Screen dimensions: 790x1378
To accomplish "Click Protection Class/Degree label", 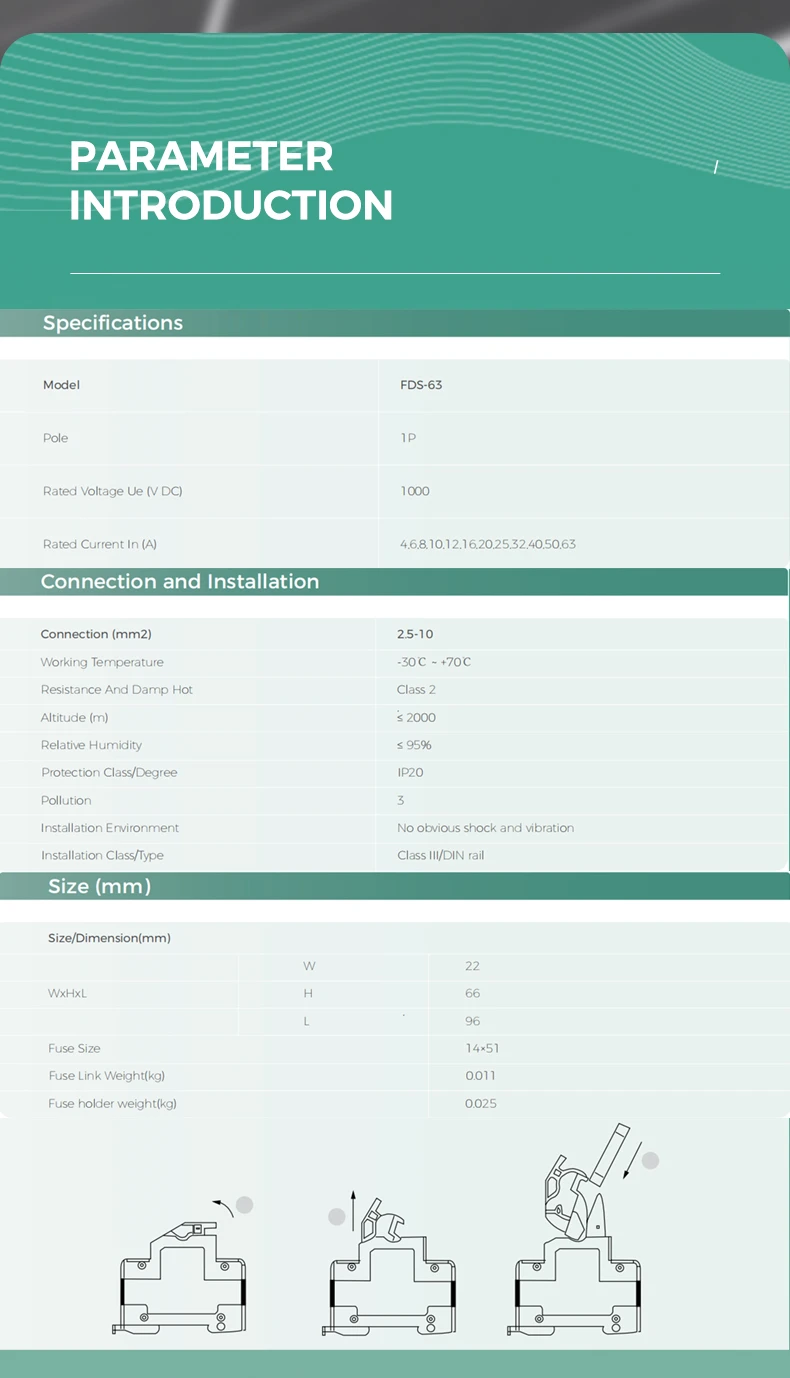I will 109,773.
